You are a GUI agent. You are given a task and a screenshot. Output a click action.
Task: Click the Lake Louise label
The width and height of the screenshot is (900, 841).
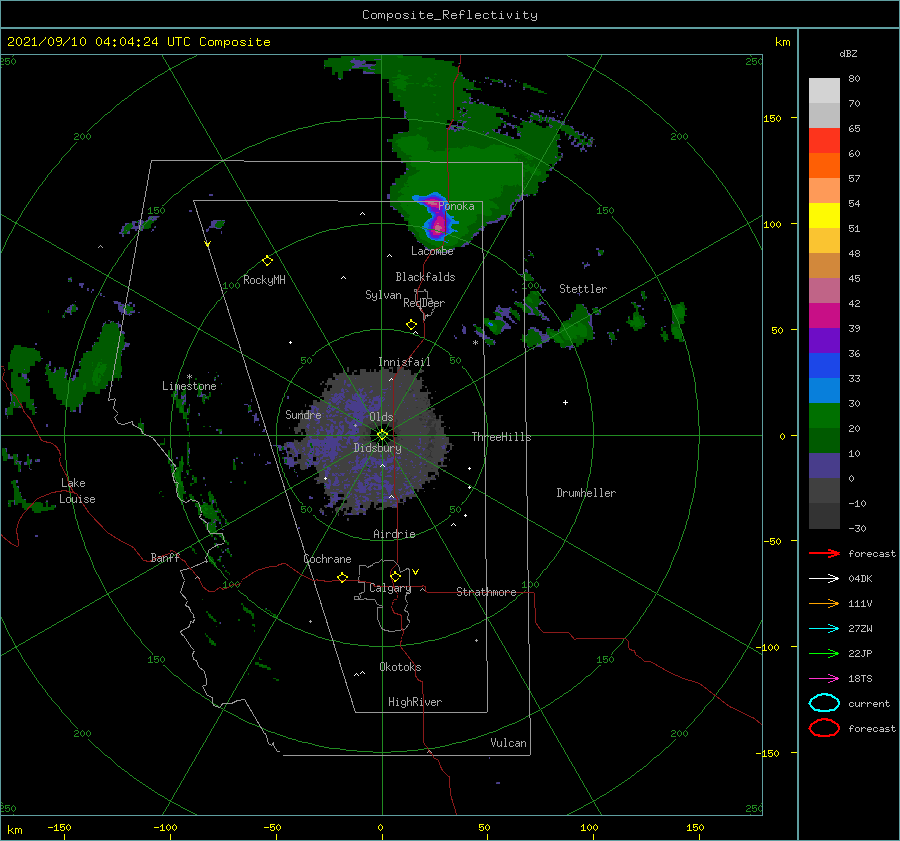pyautogui.click(x=77, y=491)
